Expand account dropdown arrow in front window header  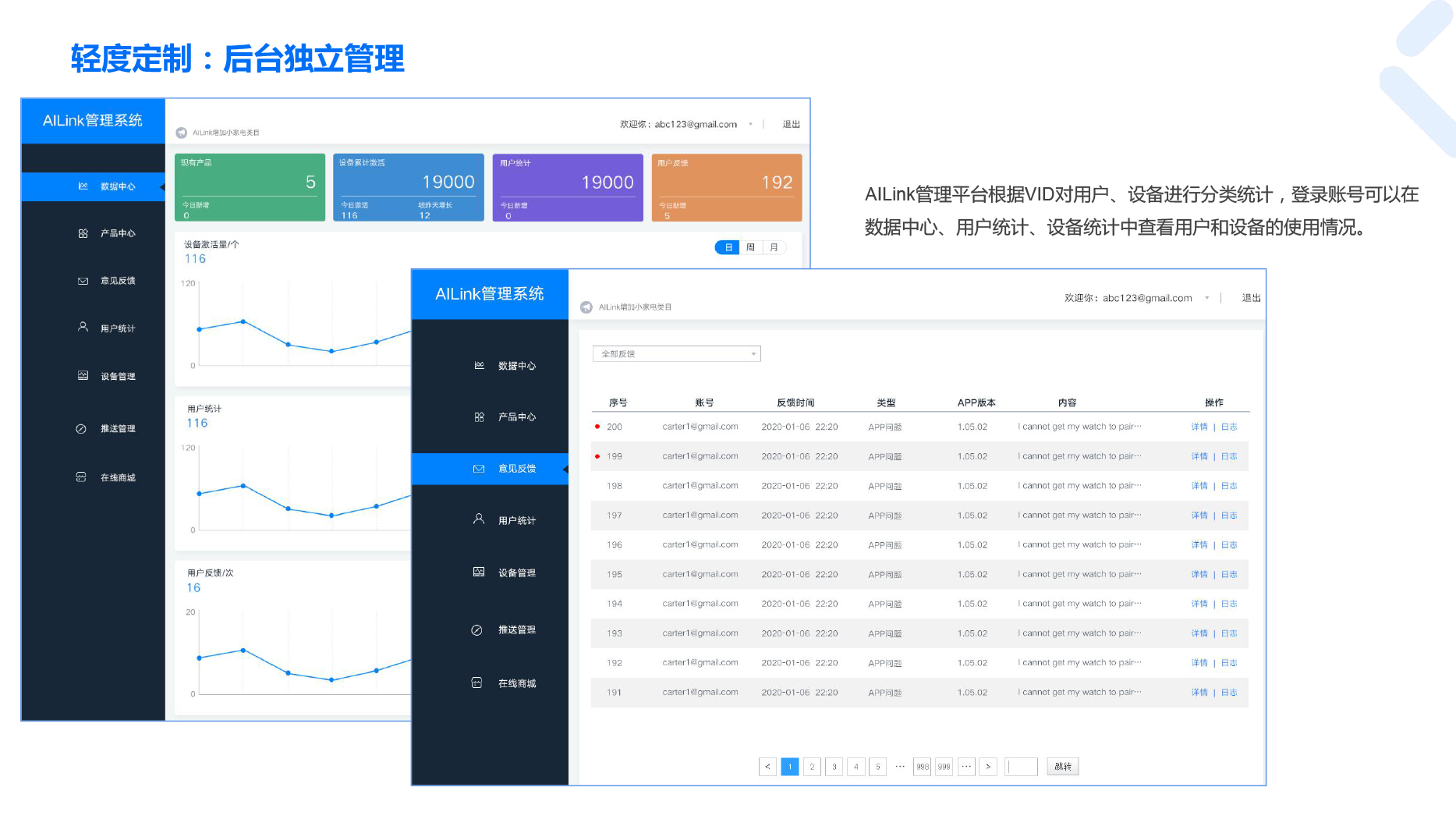point(1206,298)
